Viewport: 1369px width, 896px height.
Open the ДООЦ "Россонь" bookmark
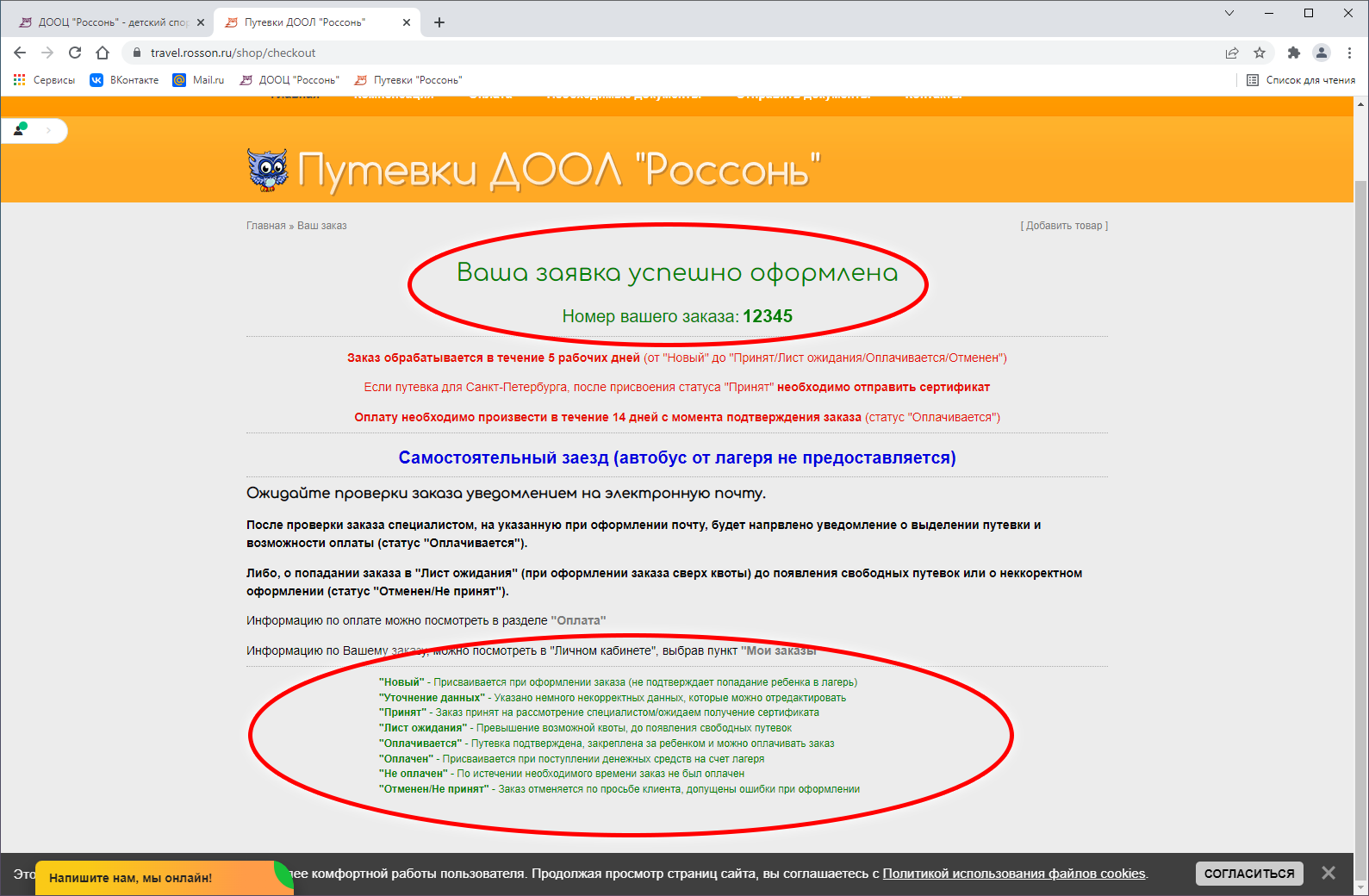(289, 80)
